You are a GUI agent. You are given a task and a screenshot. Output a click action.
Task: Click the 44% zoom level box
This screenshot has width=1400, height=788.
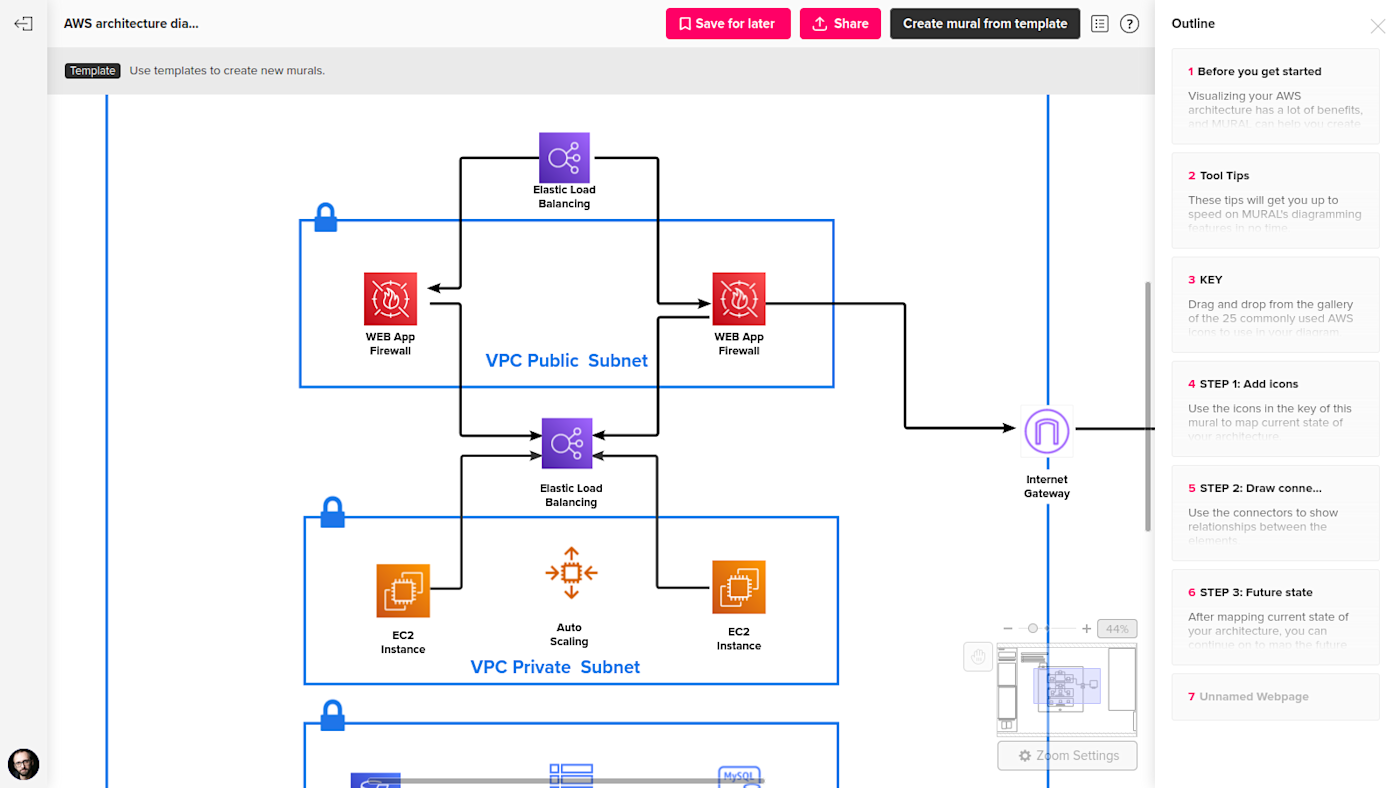tap(1117, 629)
